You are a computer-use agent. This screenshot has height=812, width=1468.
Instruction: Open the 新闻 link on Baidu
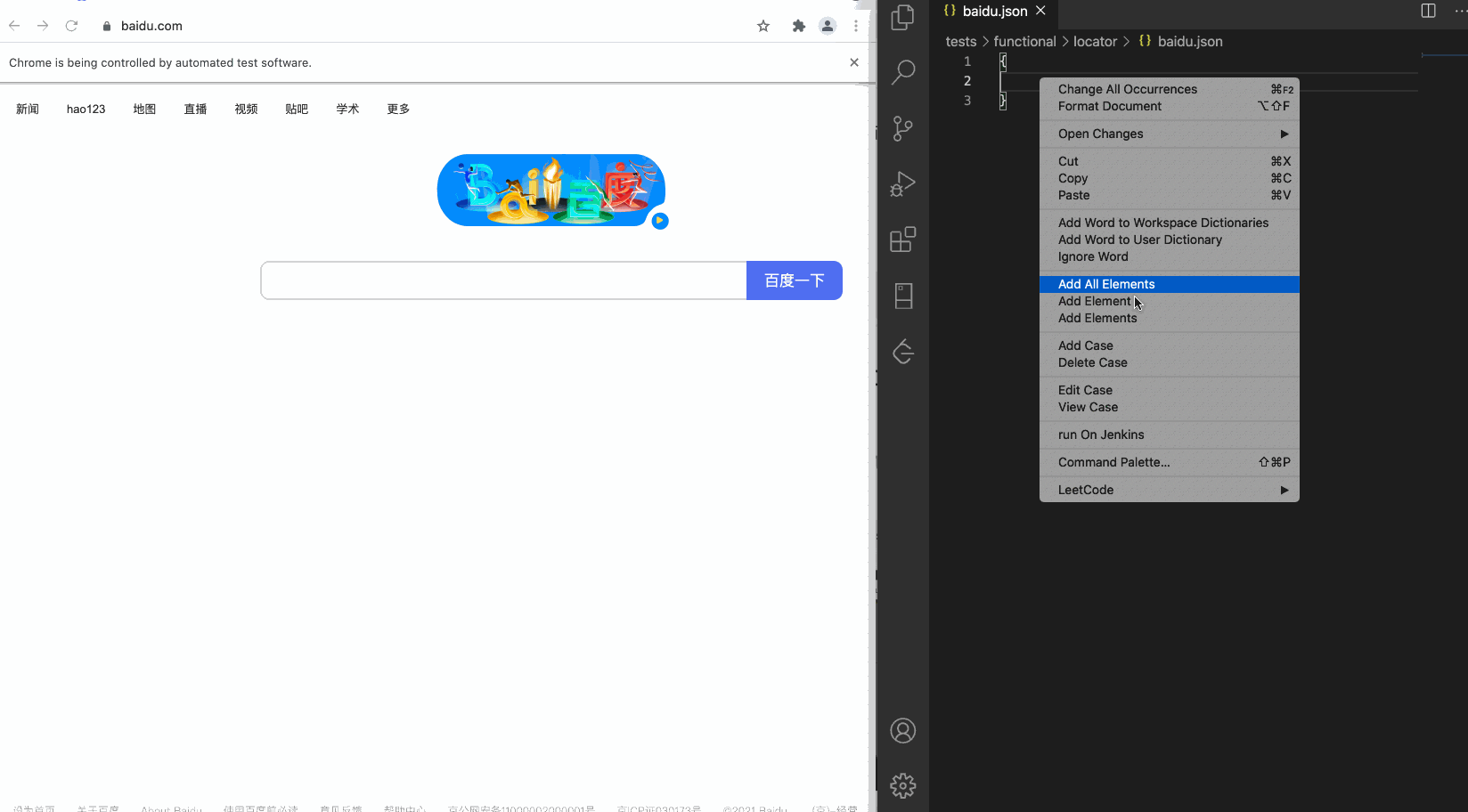[x=28, y=109]
